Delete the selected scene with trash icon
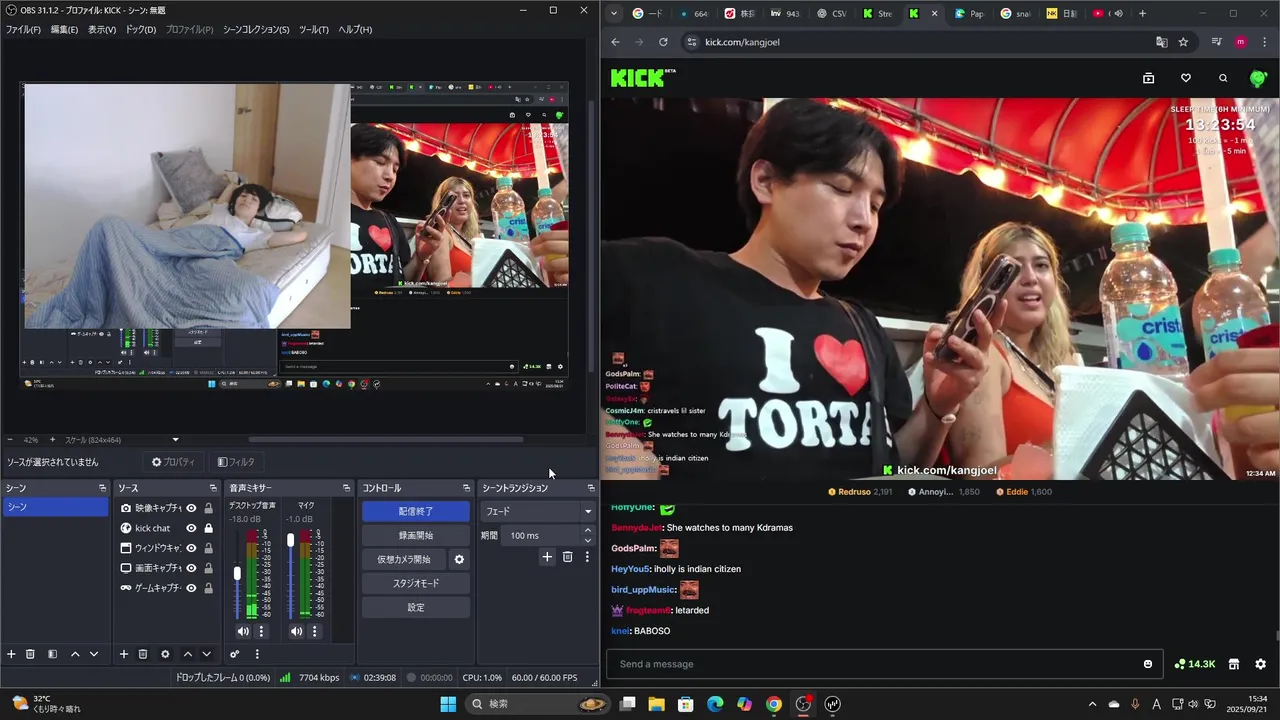This screenshot has height=720, width=1280. coord(31,654)
